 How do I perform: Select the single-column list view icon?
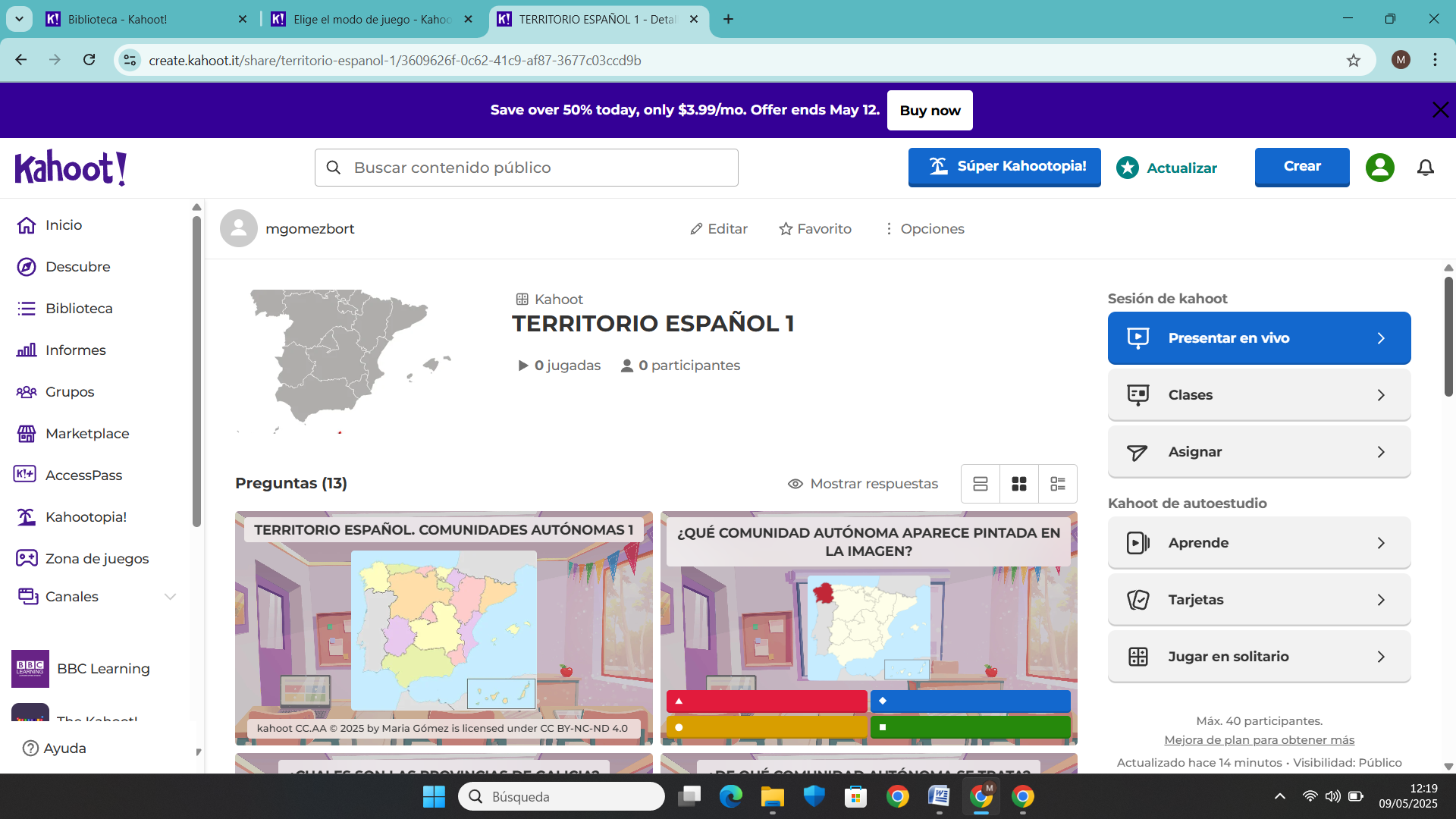click(981, 484)
